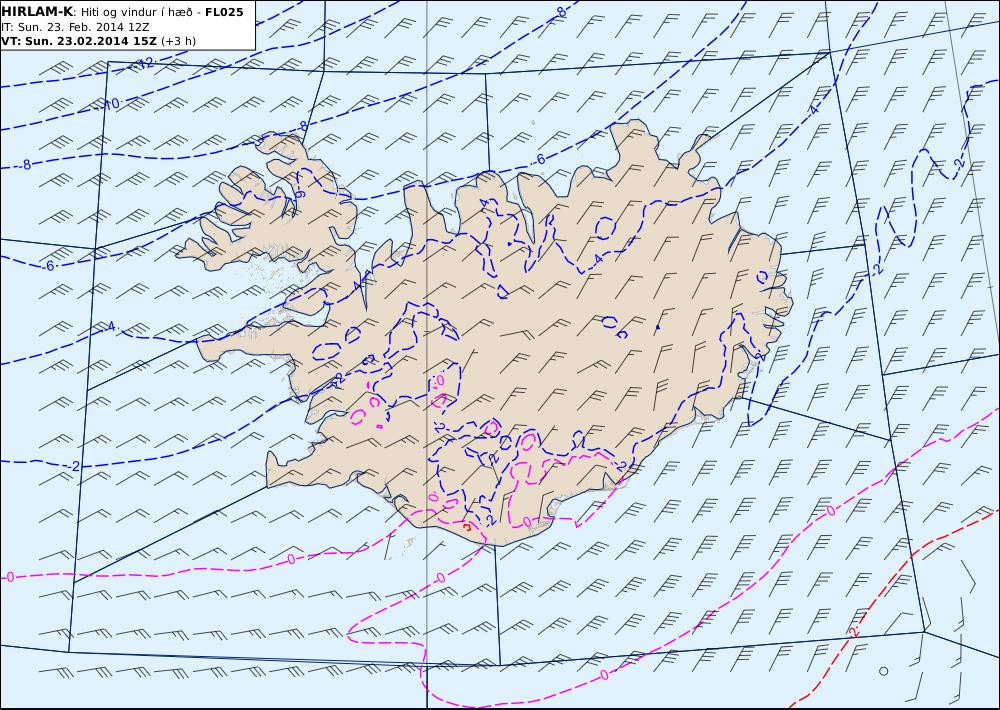1000x710 pixels.
Task: Click the red 2 degree contour label
Action: (x=854, y=632)
